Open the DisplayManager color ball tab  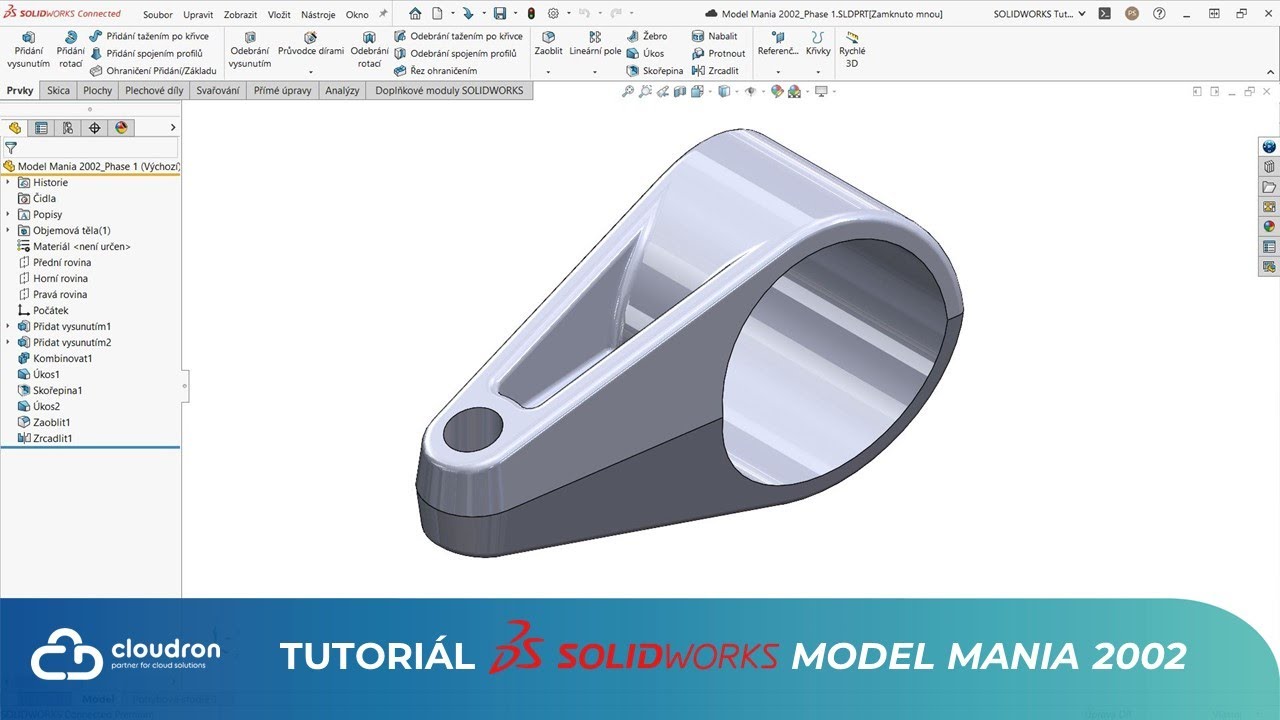click(x=122, y=128)
